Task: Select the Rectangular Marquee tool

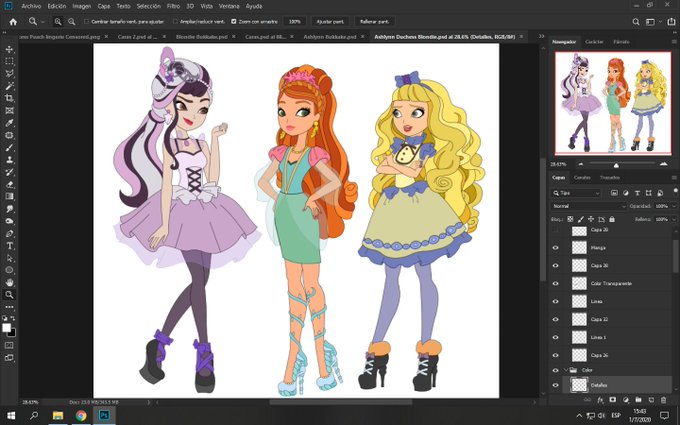Action: 9,61
